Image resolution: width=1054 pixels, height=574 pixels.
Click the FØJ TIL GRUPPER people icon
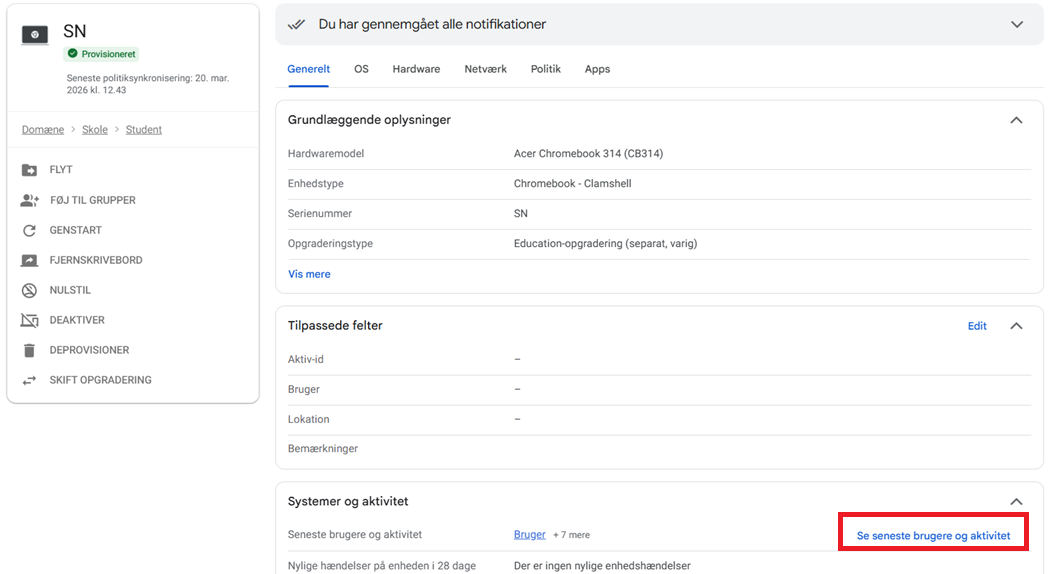30,200
